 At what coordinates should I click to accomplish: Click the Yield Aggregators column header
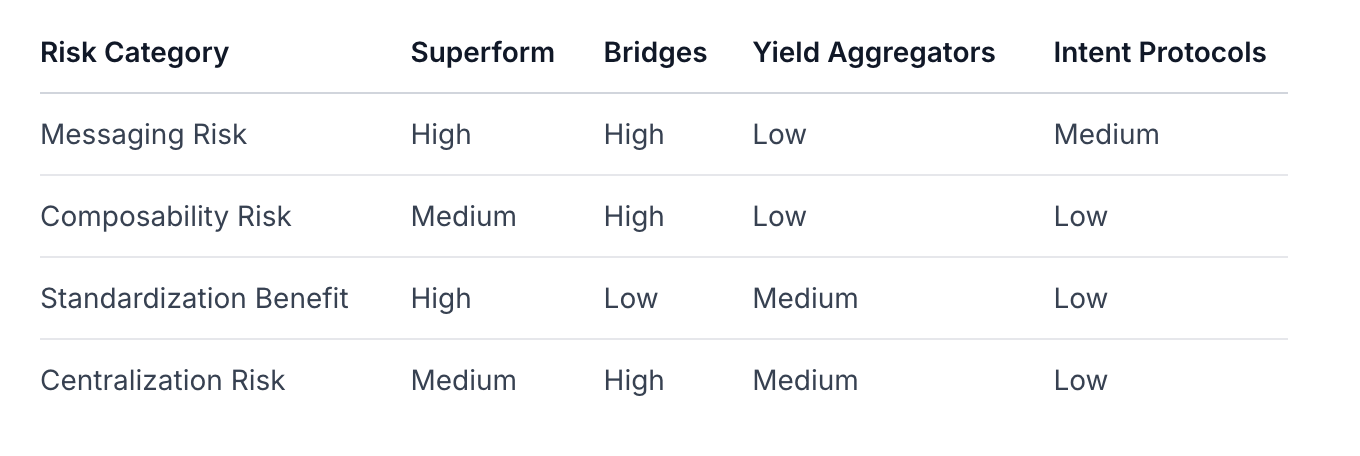(x=874, y=53)
